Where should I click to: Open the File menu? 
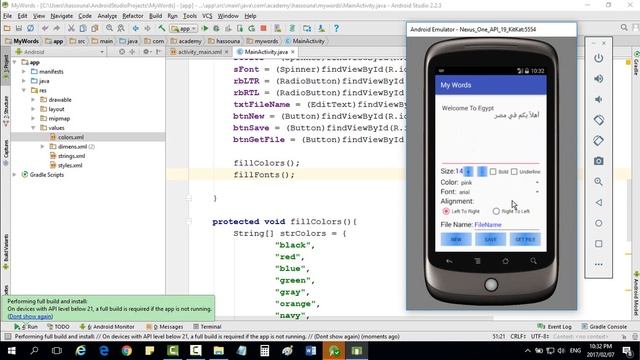[x=7, y=16]
